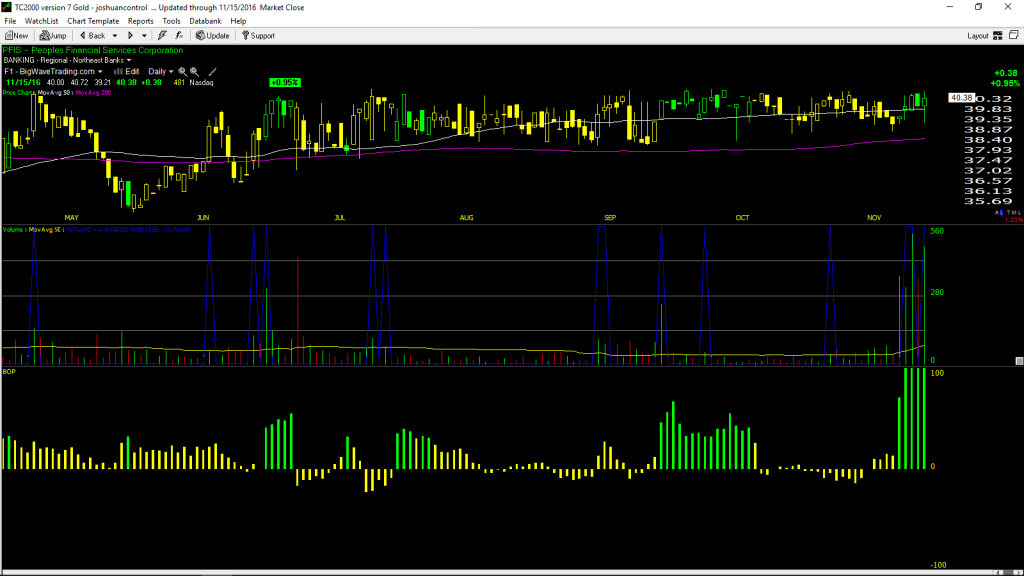This screenshot has width=1024, height=576.
Task: Click the red 1.23% value beside the price scale
Action: click(1014, 220)
